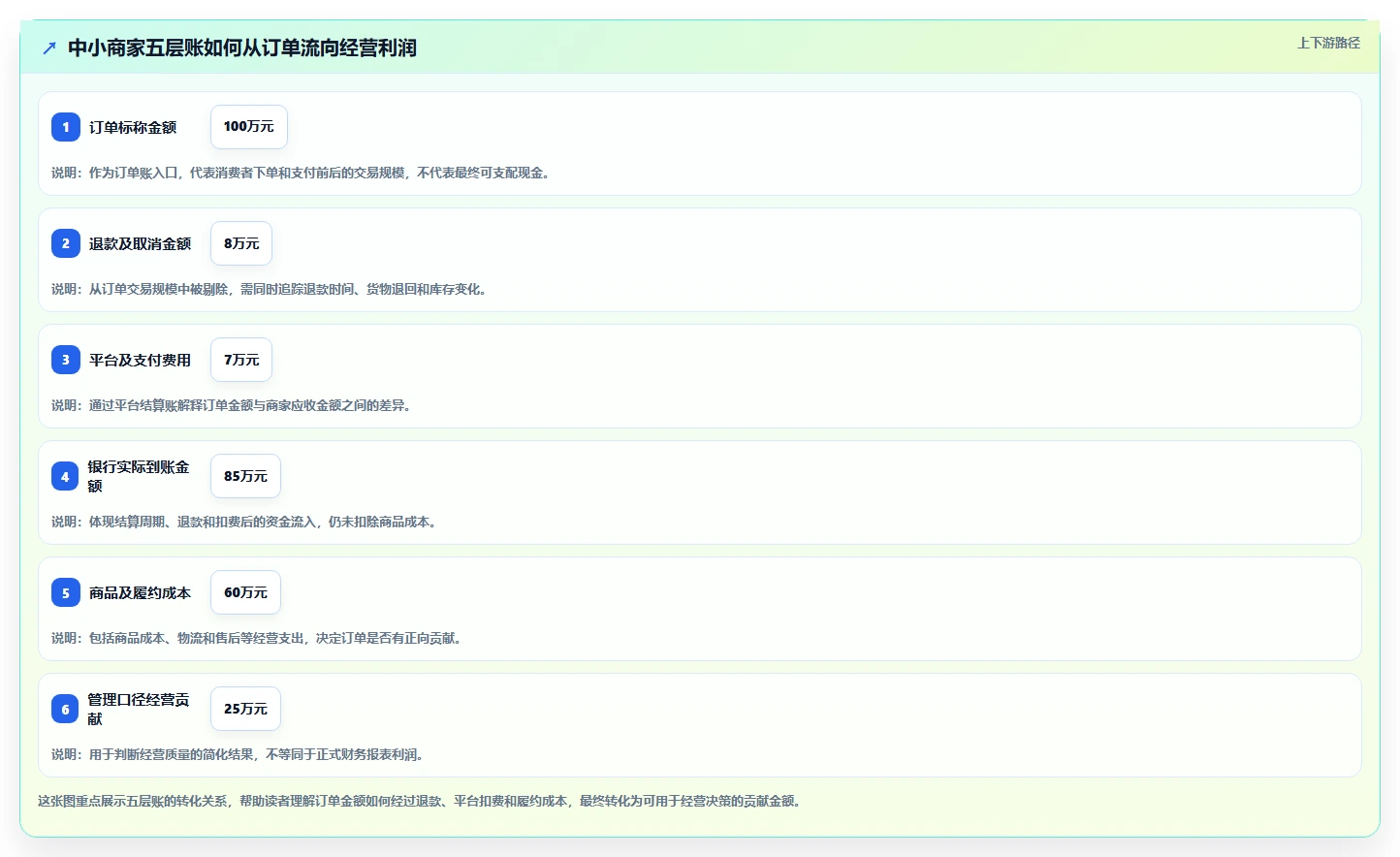Screen dimensions: 1400x857
Task: Click the 7万元 value chip
Action: click(241, 360)
